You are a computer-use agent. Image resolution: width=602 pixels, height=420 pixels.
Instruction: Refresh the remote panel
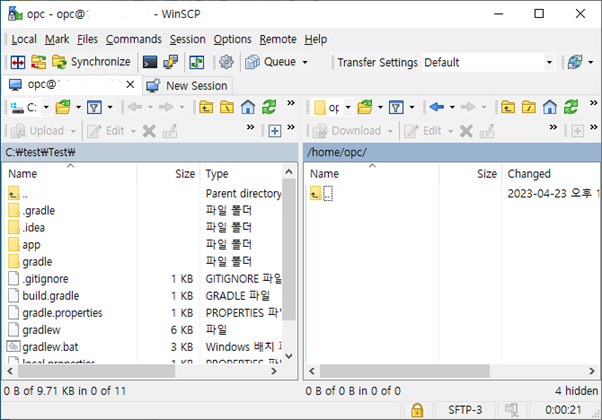click(571, 107)
